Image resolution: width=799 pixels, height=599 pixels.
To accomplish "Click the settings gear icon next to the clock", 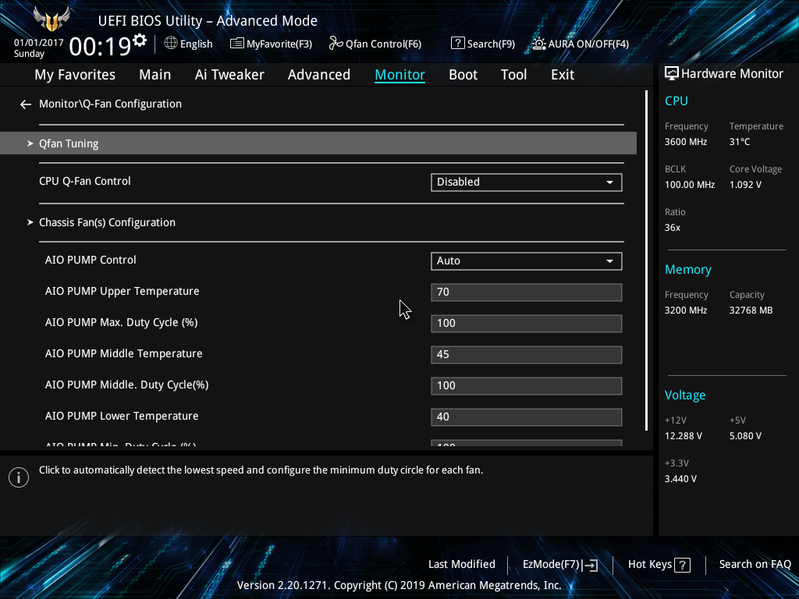I will tap(140, 40).
